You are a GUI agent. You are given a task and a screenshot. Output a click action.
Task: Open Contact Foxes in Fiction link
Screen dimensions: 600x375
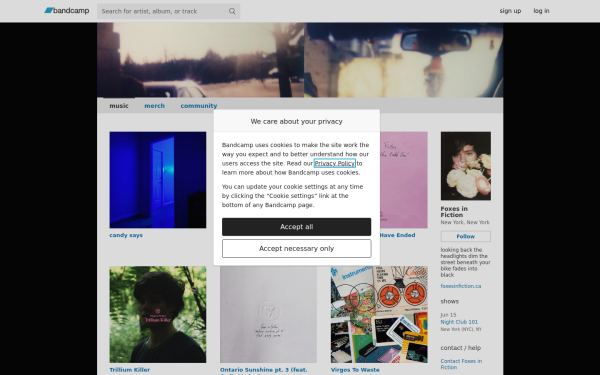tap(461, 364)
